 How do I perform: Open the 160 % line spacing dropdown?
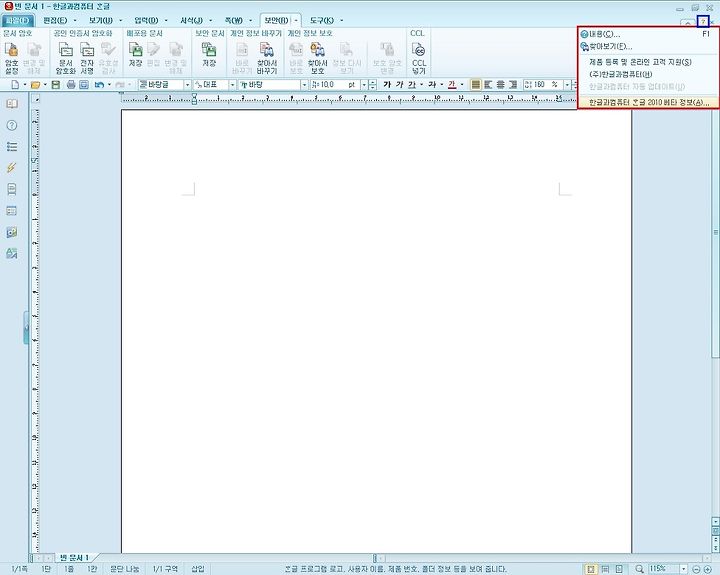click(x=567, y=85)
